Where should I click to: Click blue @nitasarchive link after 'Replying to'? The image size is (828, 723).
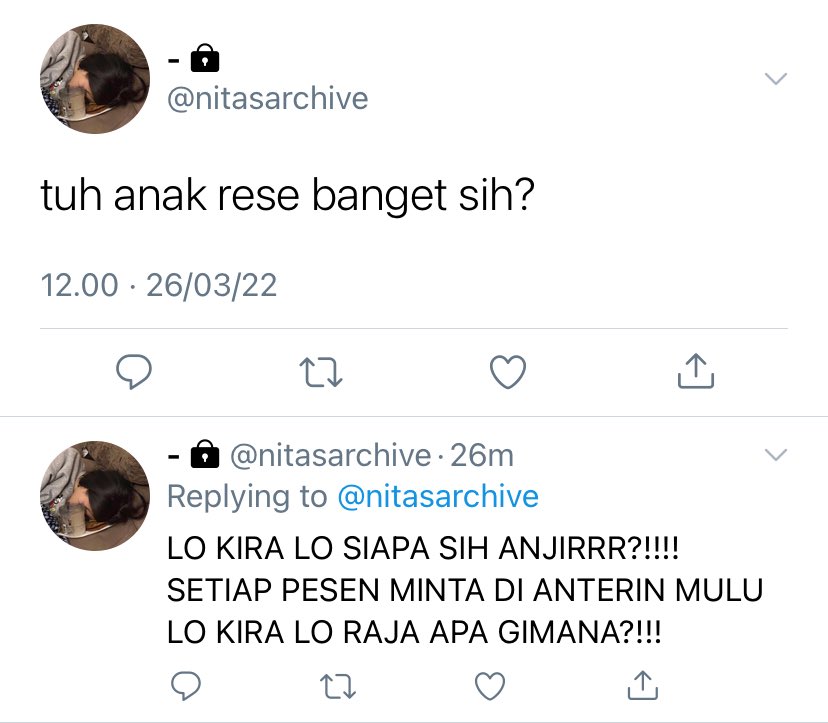438,496
